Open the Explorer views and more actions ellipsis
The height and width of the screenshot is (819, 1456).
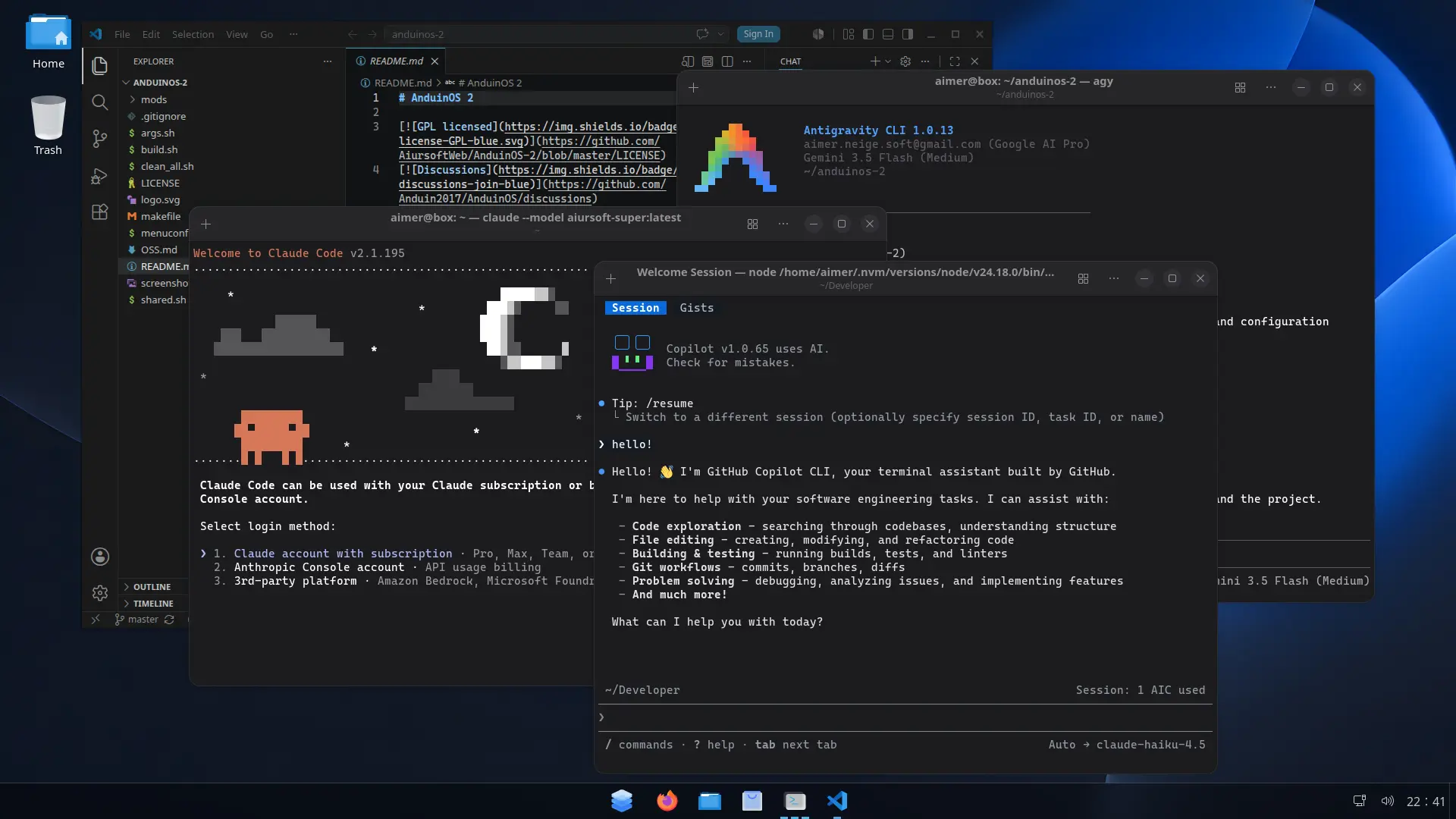click(328, 61)
